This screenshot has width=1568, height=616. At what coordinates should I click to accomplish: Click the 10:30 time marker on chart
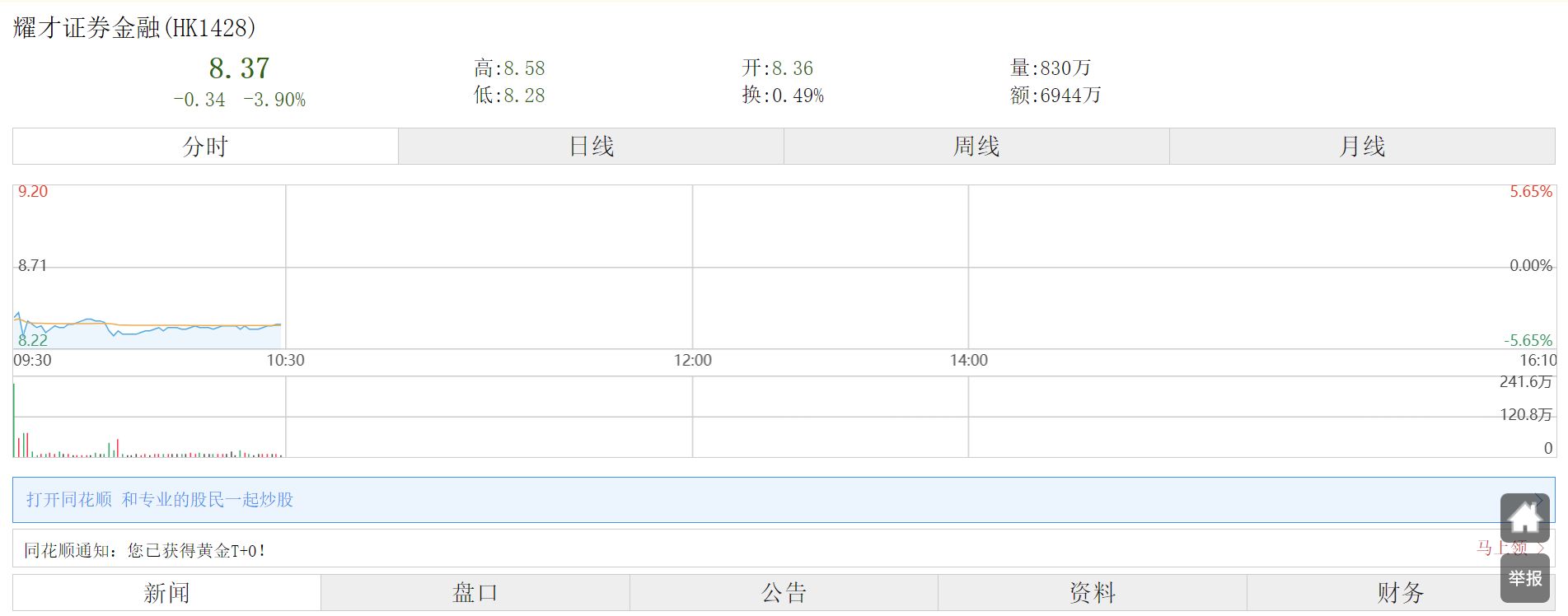pyautogui.click(x=285, y=361)
